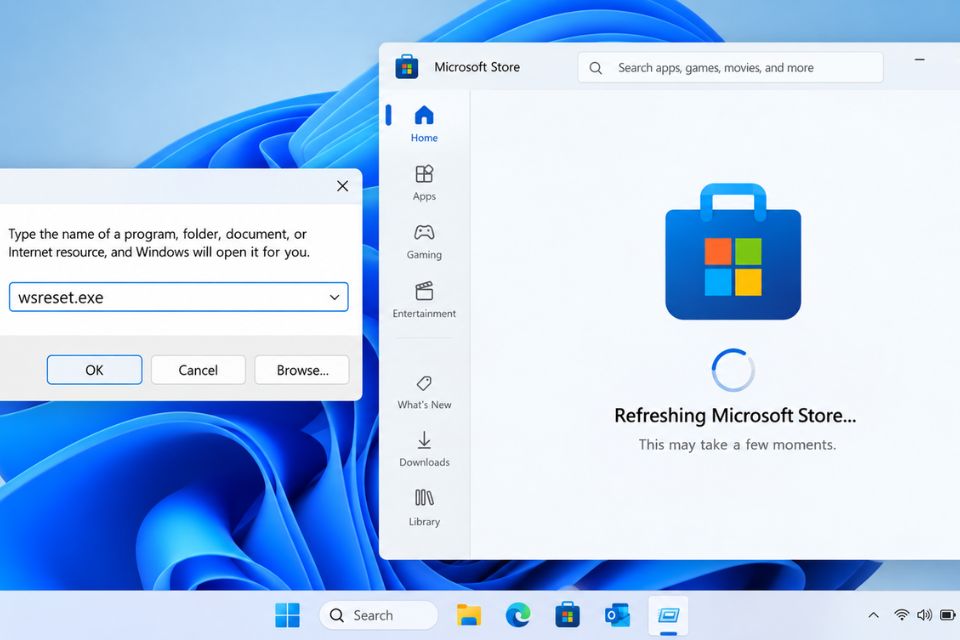
Task: Open the Home section in Microsoft Store
Action: 424,124
